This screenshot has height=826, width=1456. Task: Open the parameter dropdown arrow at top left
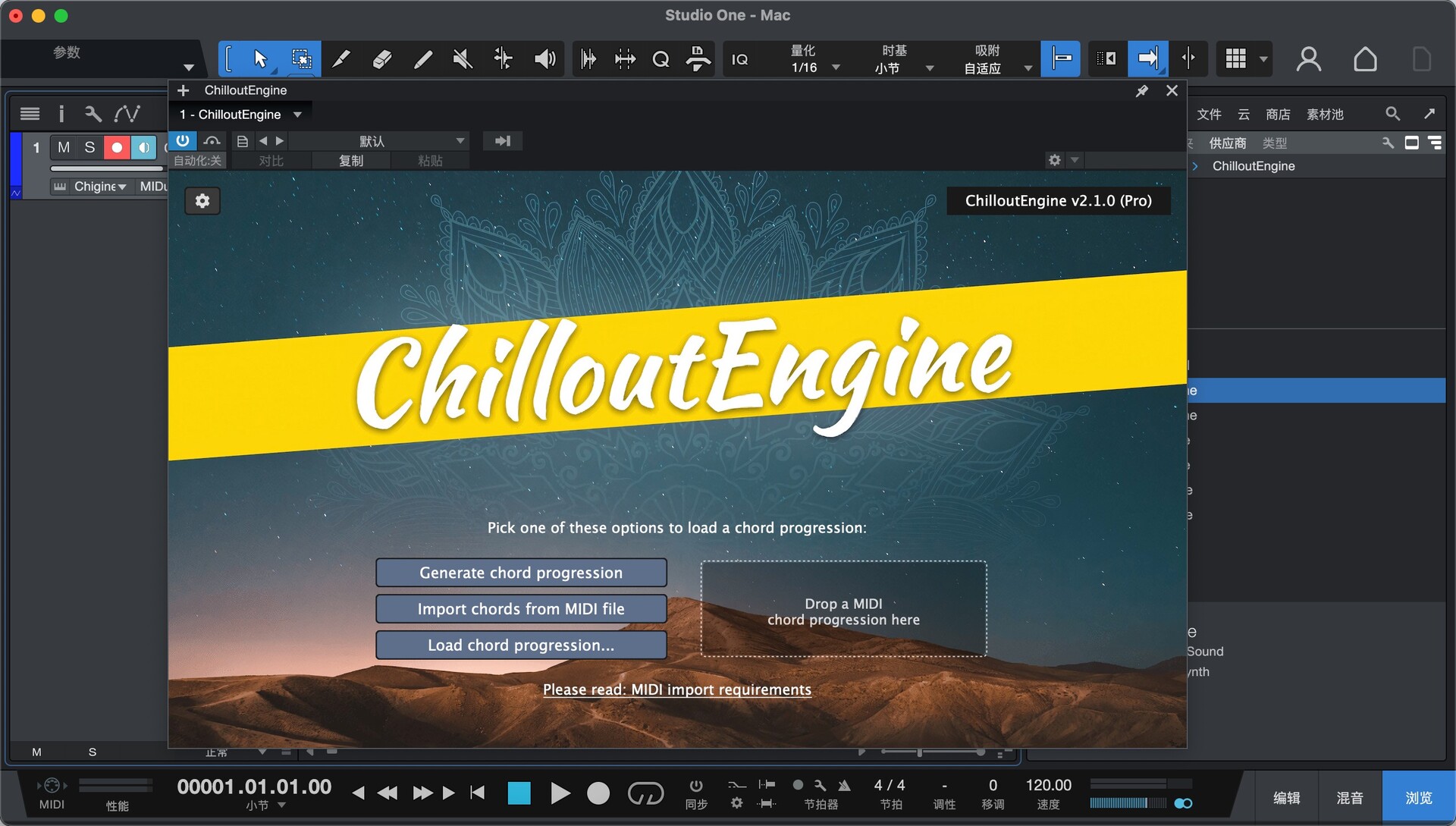coord(189,68)
